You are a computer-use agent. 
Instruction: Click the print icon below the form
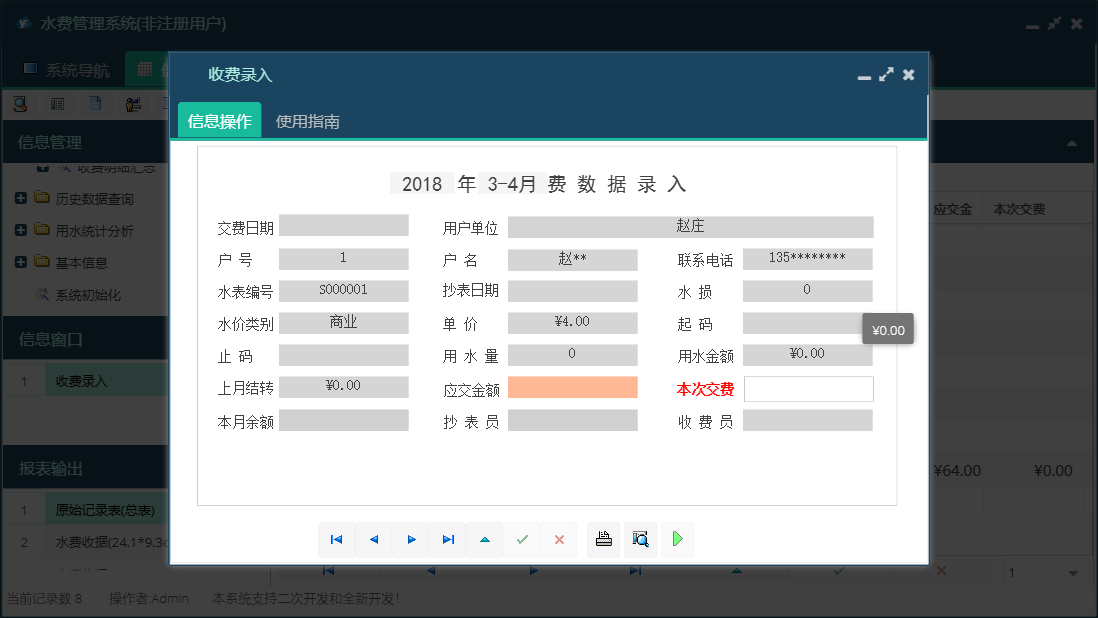(603, 539)
